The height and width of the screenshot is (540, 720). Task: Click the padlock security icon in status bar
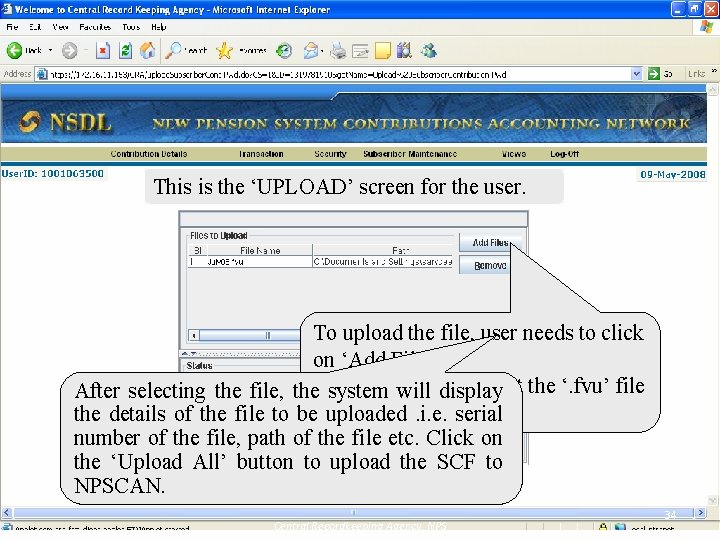click(x=603, y=527)
